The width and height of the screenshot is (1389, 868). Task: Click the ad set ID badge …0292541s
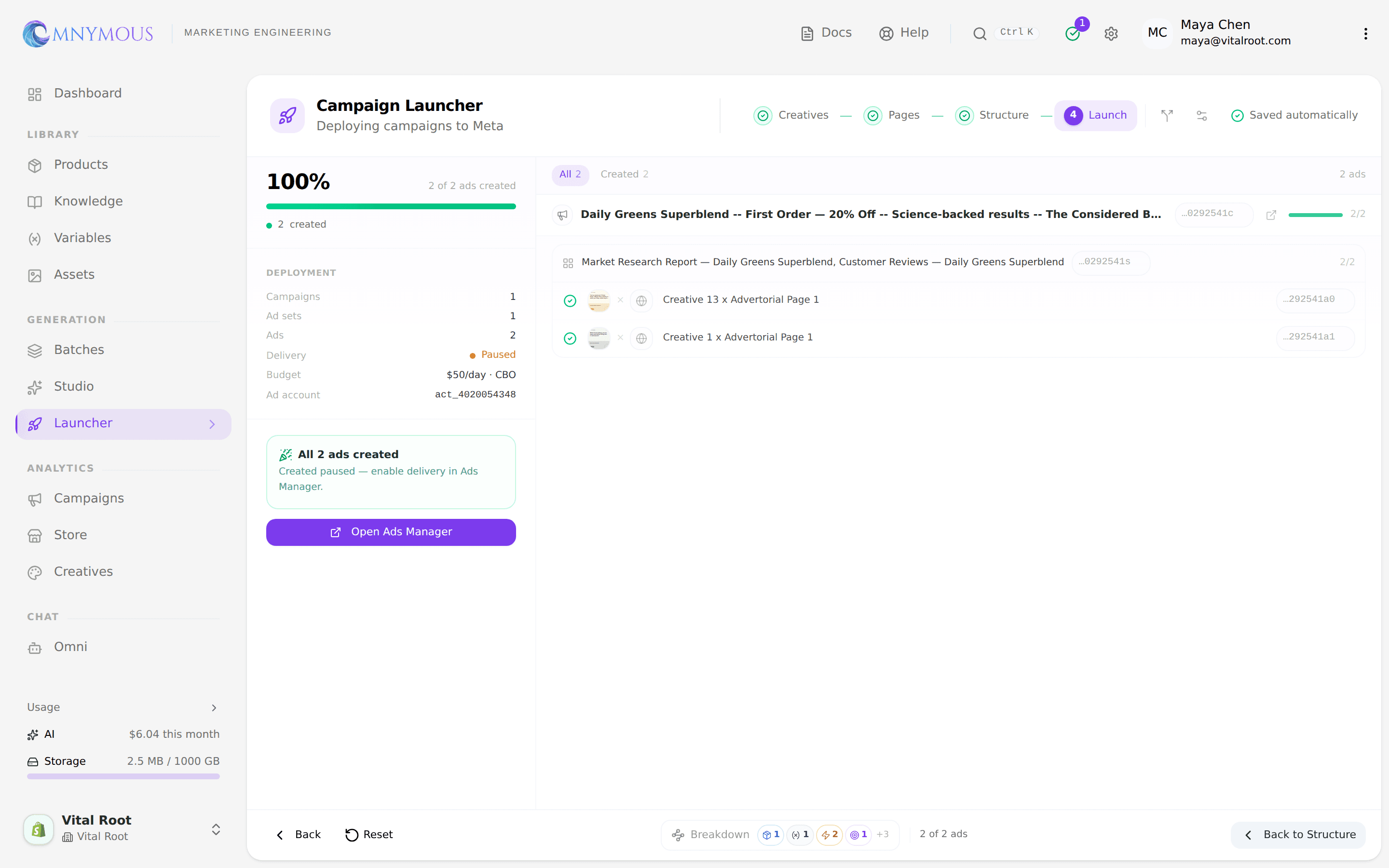(x=1111, y=262)
